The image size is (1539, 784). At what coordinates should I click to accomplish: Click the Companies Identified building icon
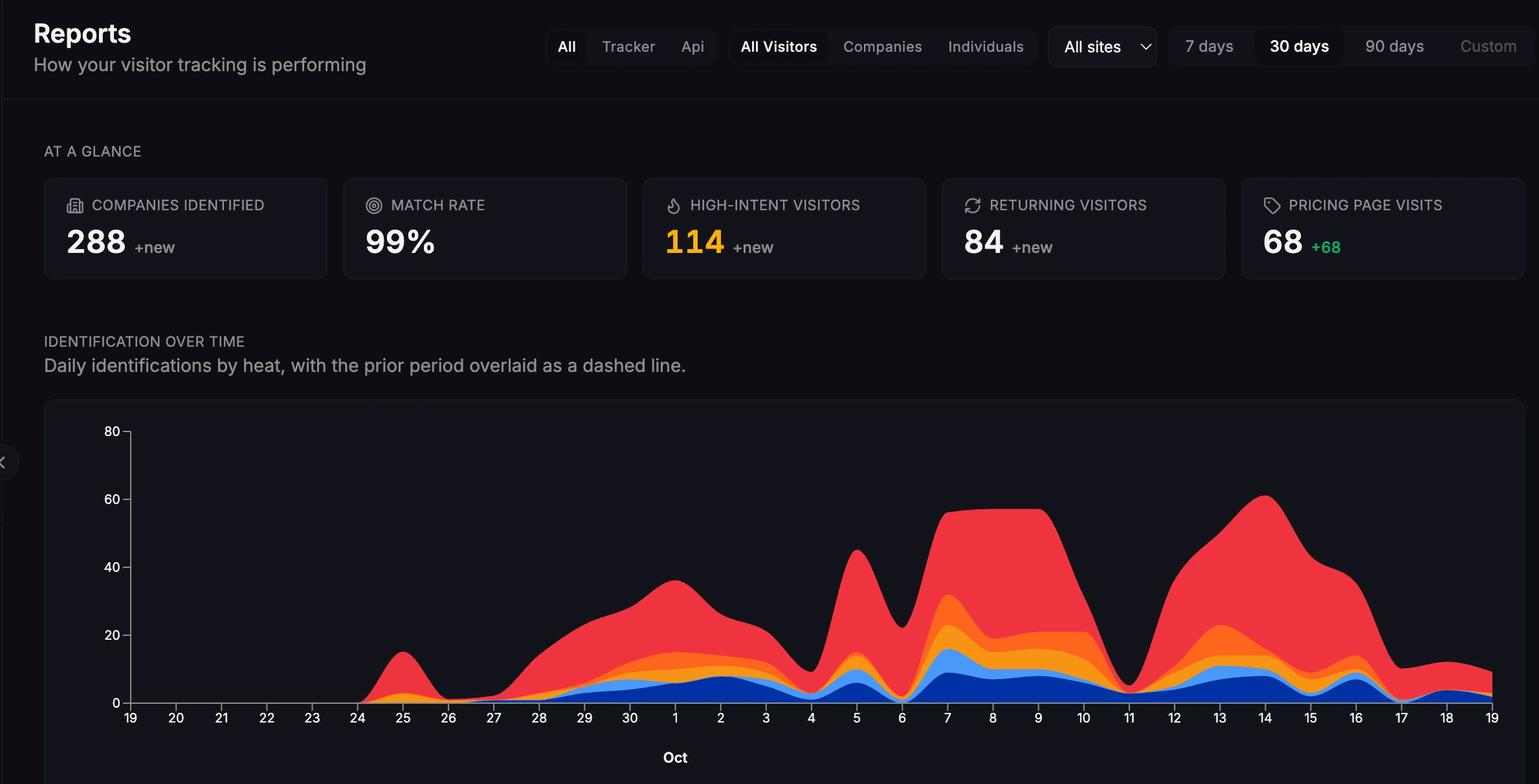75,206
